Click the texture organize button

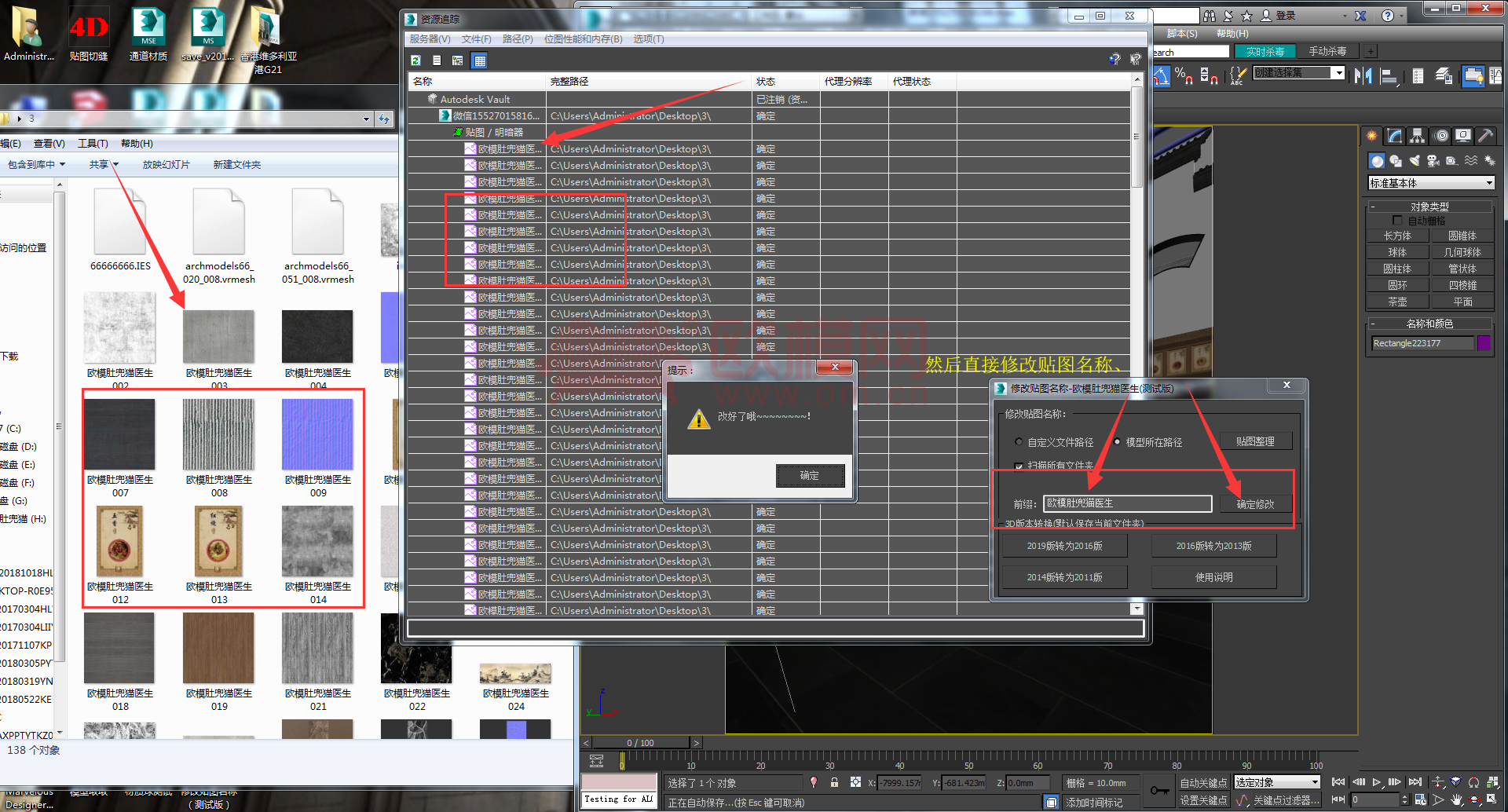click(x=1255, y=441)
